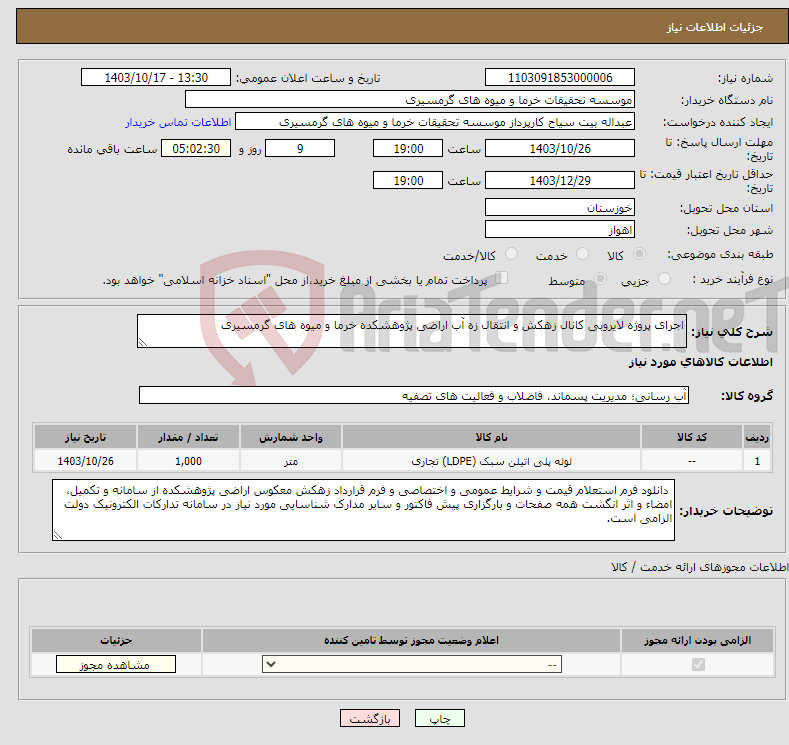Open the مشاهده مجوز button
The image size is (789, 745).
(116, 665)
